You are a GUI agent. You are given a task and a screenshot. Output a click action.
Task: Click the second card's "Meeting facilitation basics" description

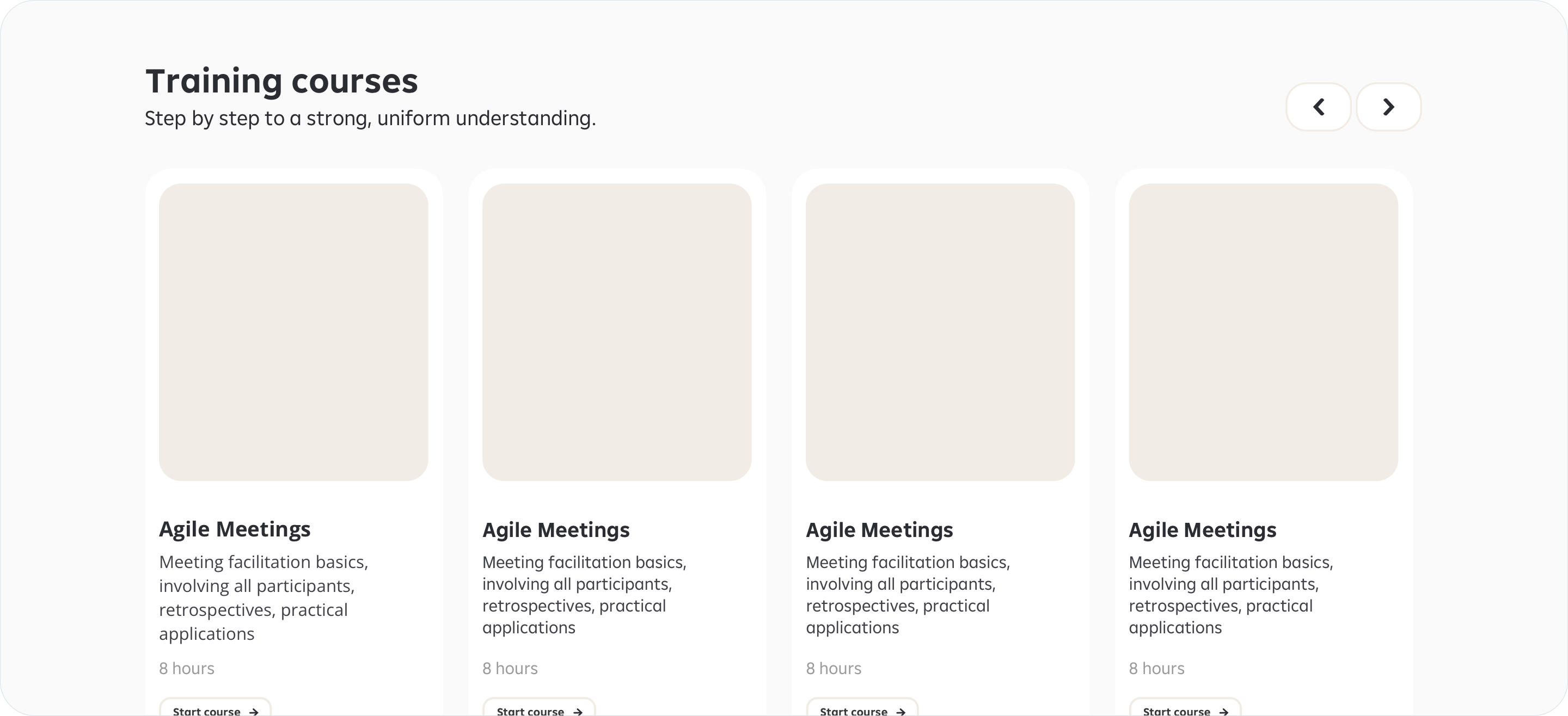[584, 594]
